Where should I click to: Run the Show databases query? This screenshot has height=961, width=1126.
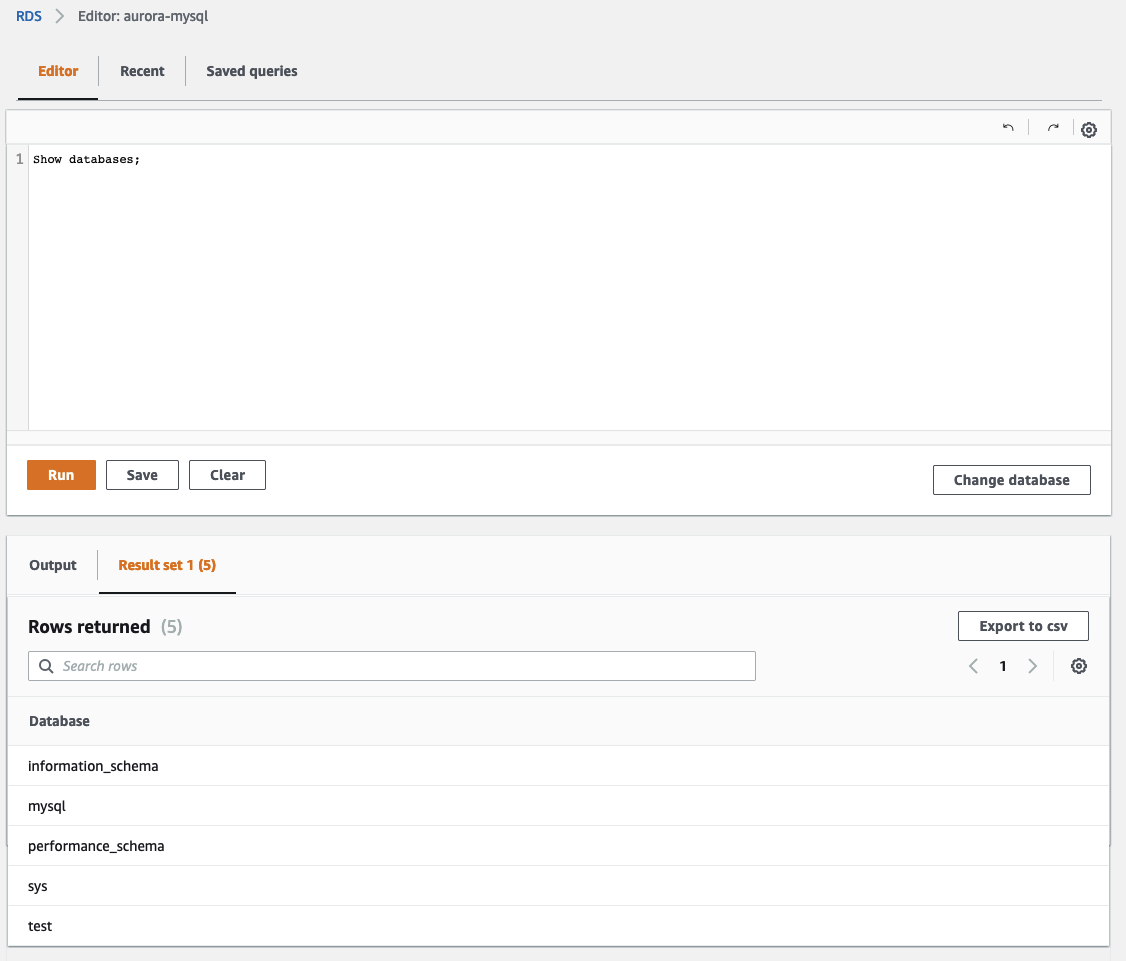[61, 475]
